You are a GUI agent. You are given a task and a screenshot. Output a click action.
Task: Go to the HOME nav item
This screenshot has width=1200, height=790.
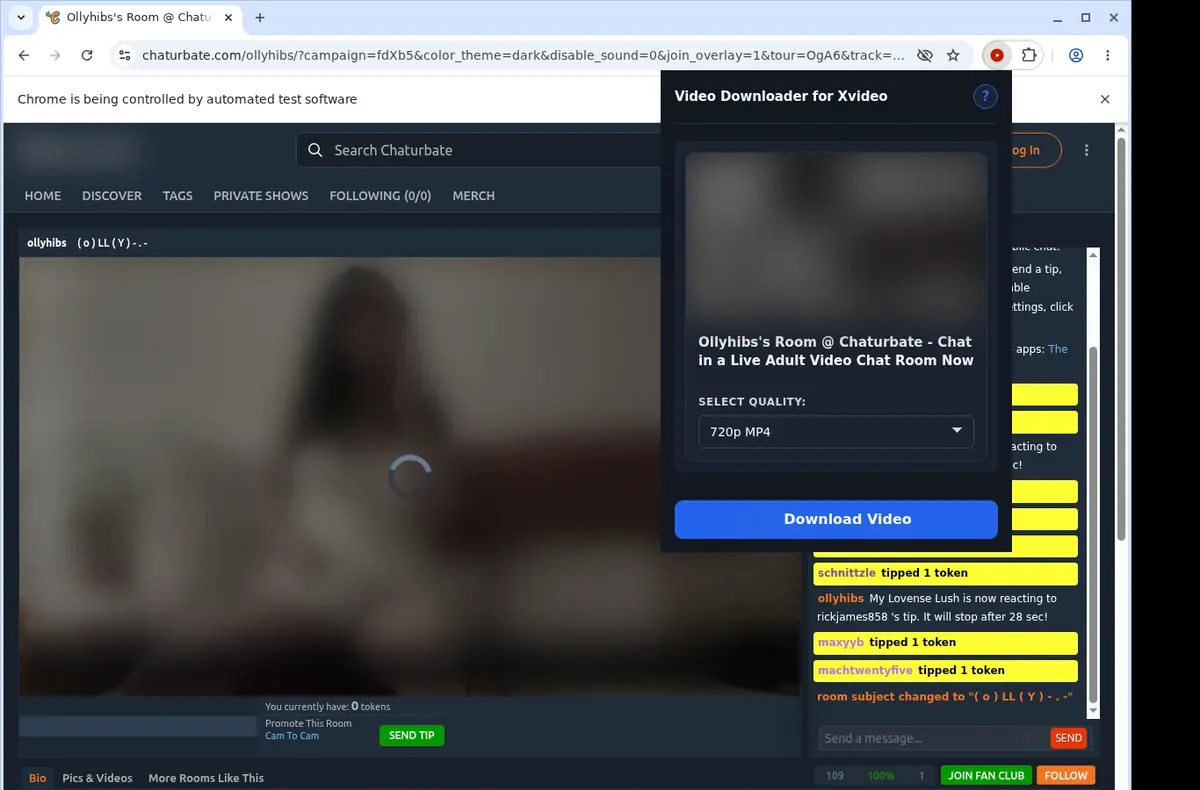[43, 196]
